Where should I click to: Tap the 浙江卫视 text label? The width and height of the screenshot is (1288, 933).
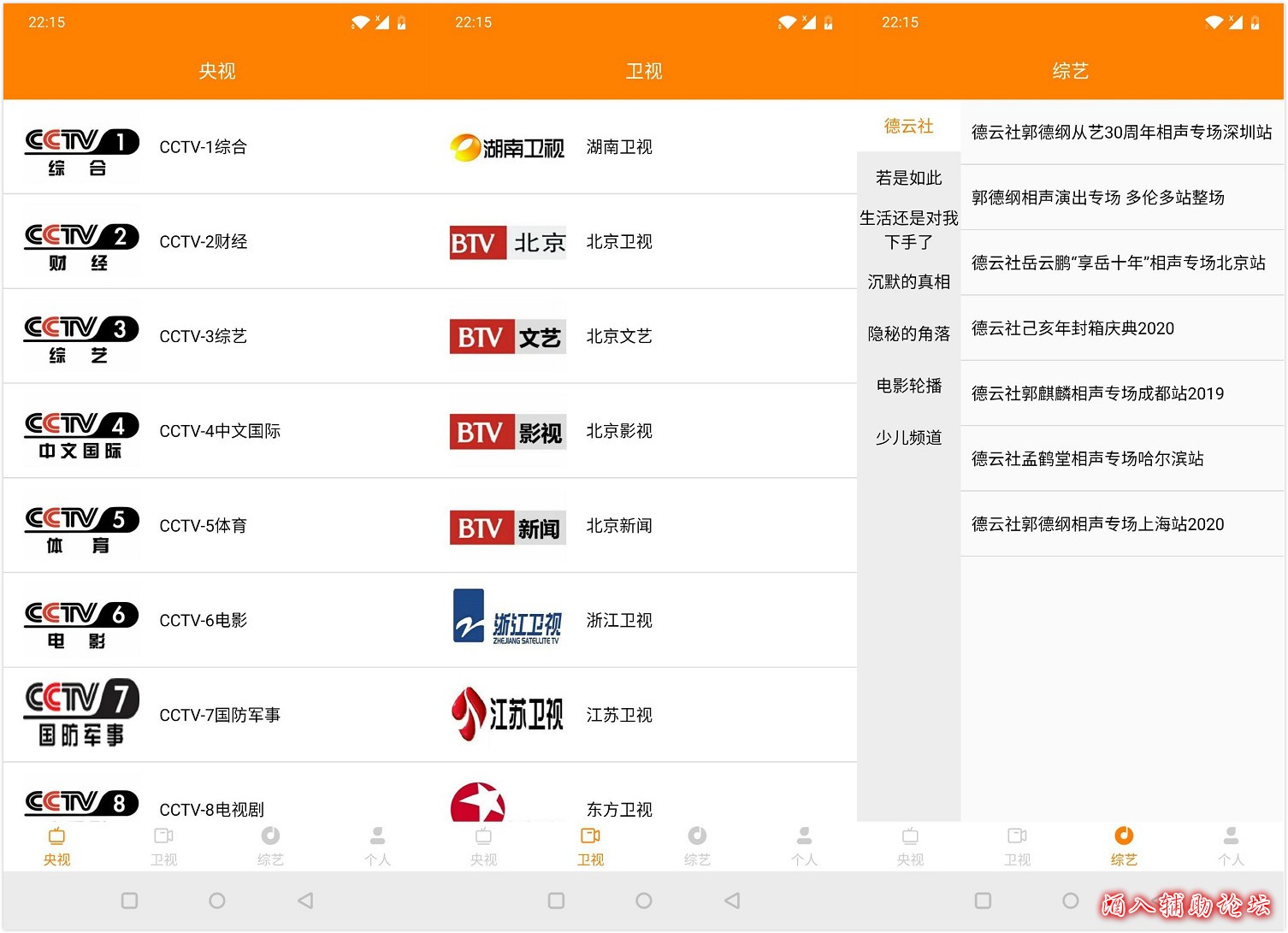(619, 620)
